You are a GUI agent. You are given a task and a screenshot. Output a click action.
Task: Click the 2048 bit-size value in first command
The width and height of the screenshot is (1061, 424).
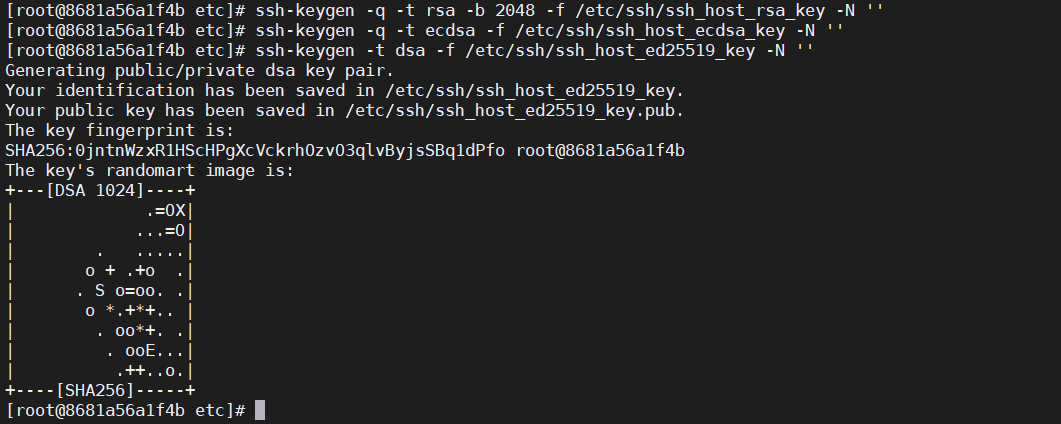pyautogui.click(x=515, y=11)
